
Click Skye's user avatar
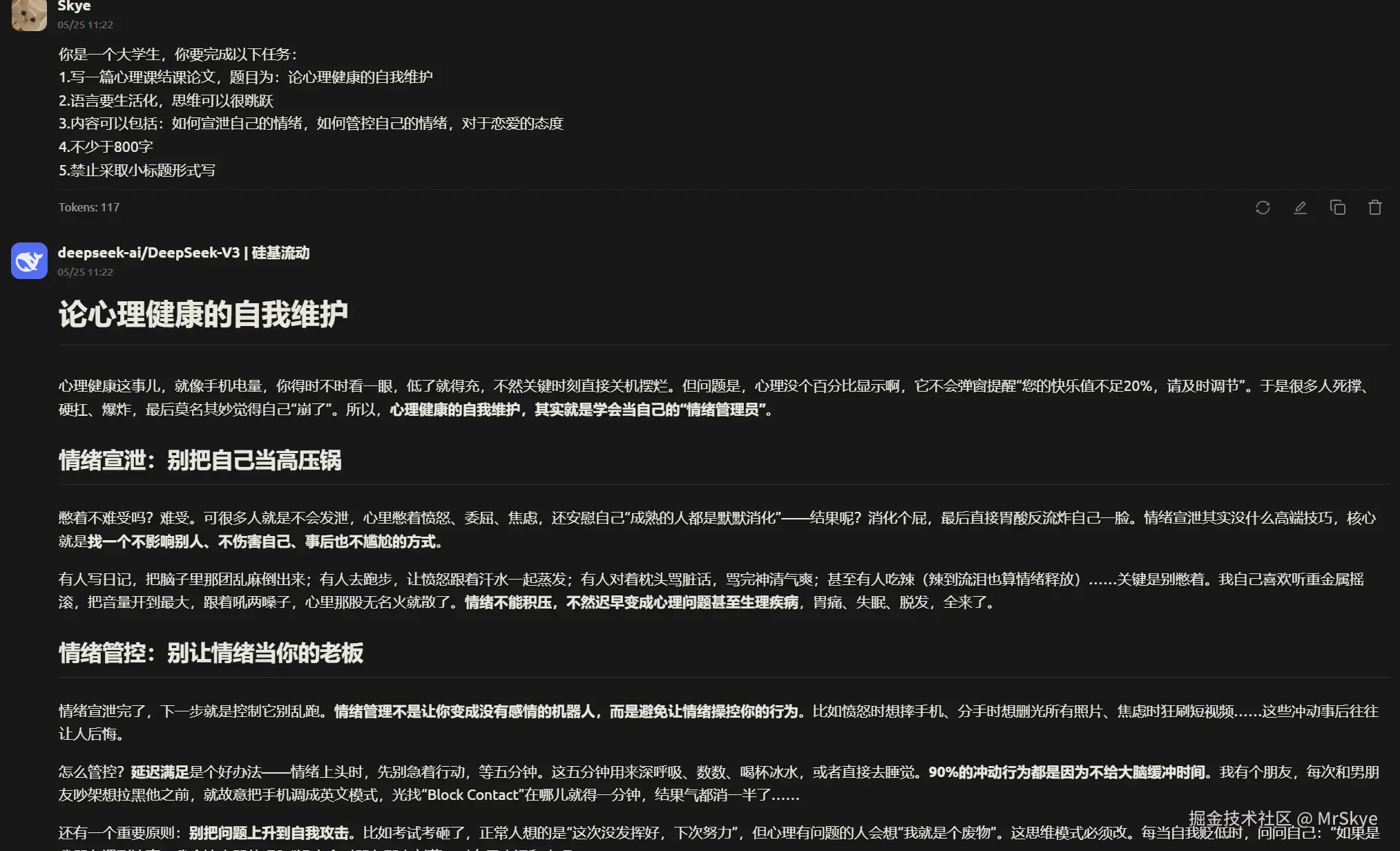coord(29,14)
